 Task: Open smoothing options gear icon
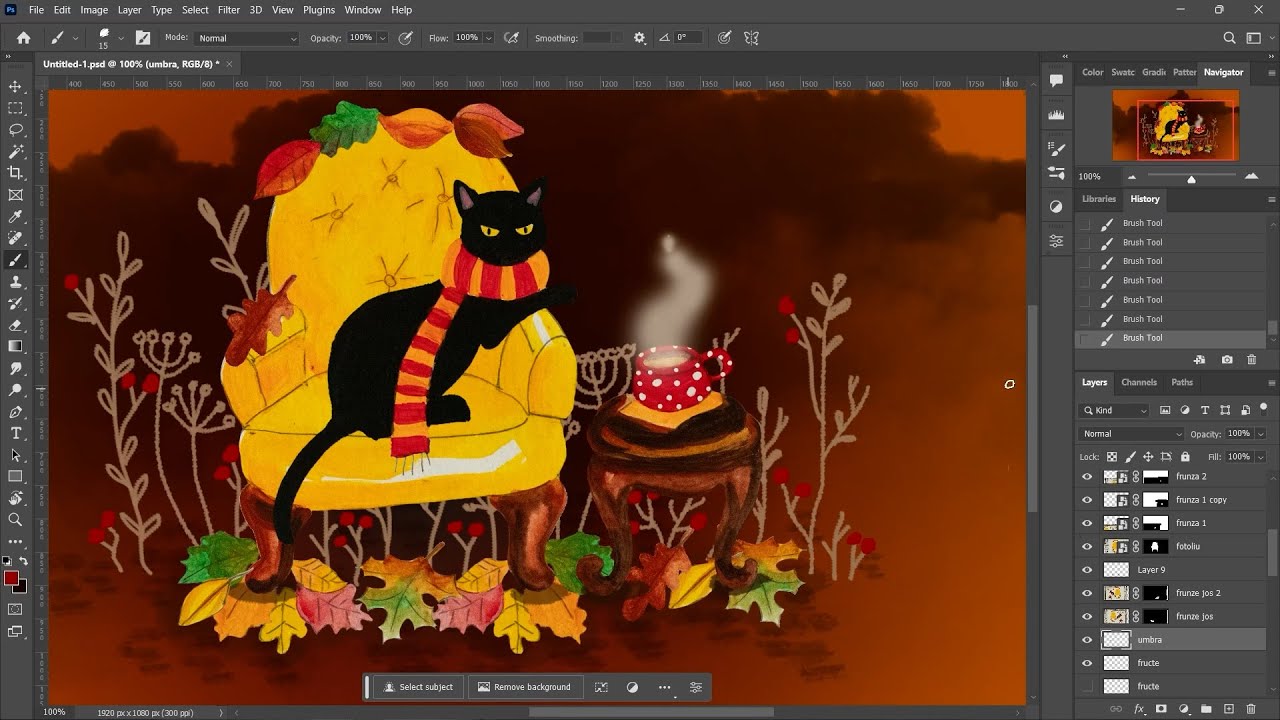[640, 38]
